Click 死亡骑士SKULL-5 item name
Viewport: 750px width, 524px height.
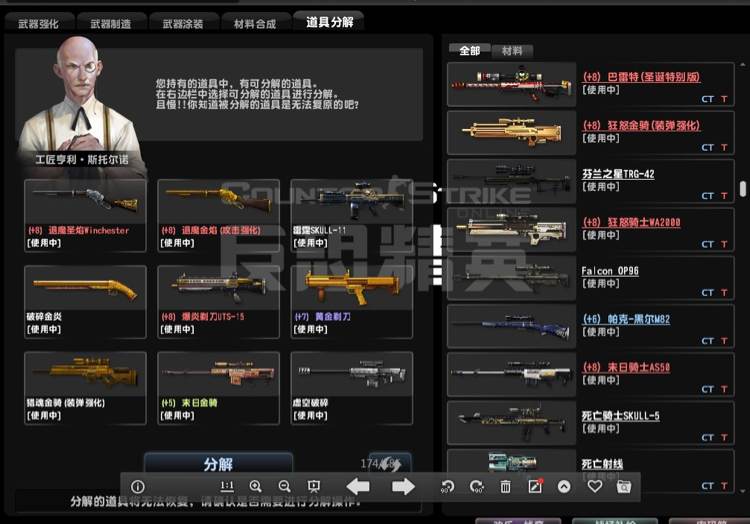coord(620,415)
